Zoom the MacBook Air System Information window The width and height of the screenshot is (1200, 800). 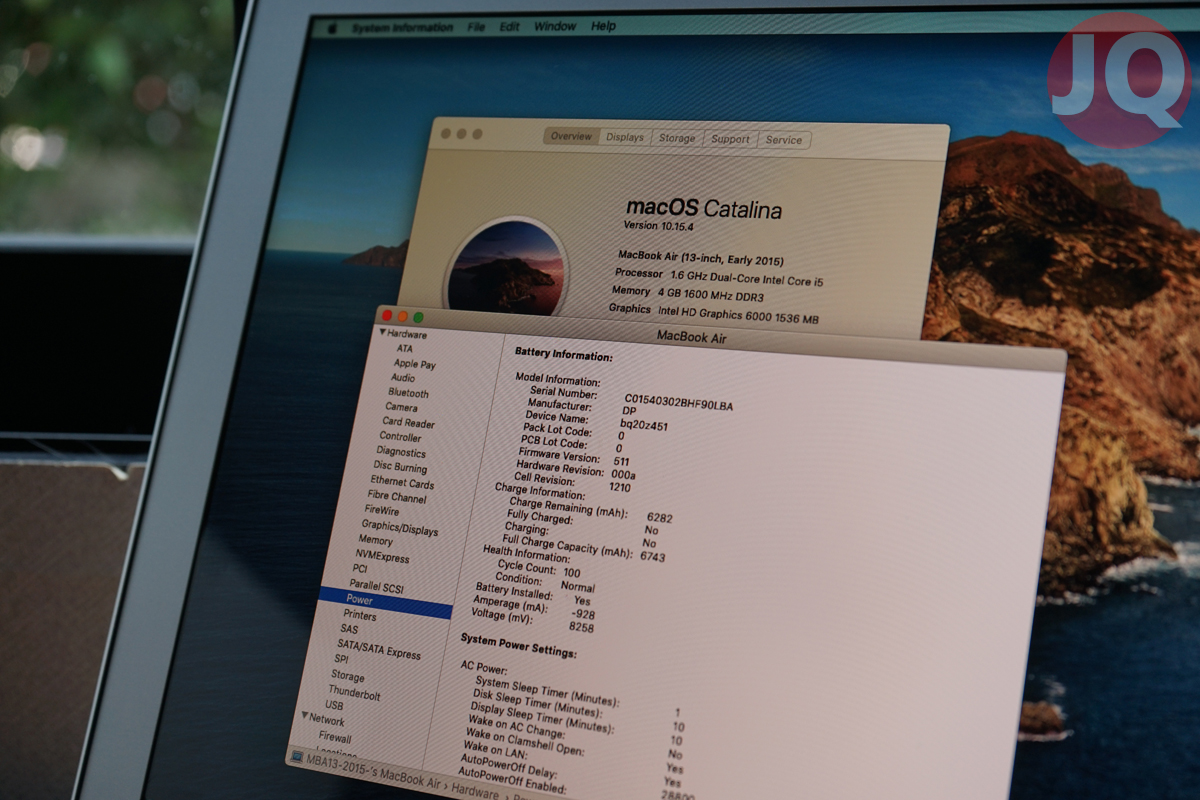coord(418,317)
